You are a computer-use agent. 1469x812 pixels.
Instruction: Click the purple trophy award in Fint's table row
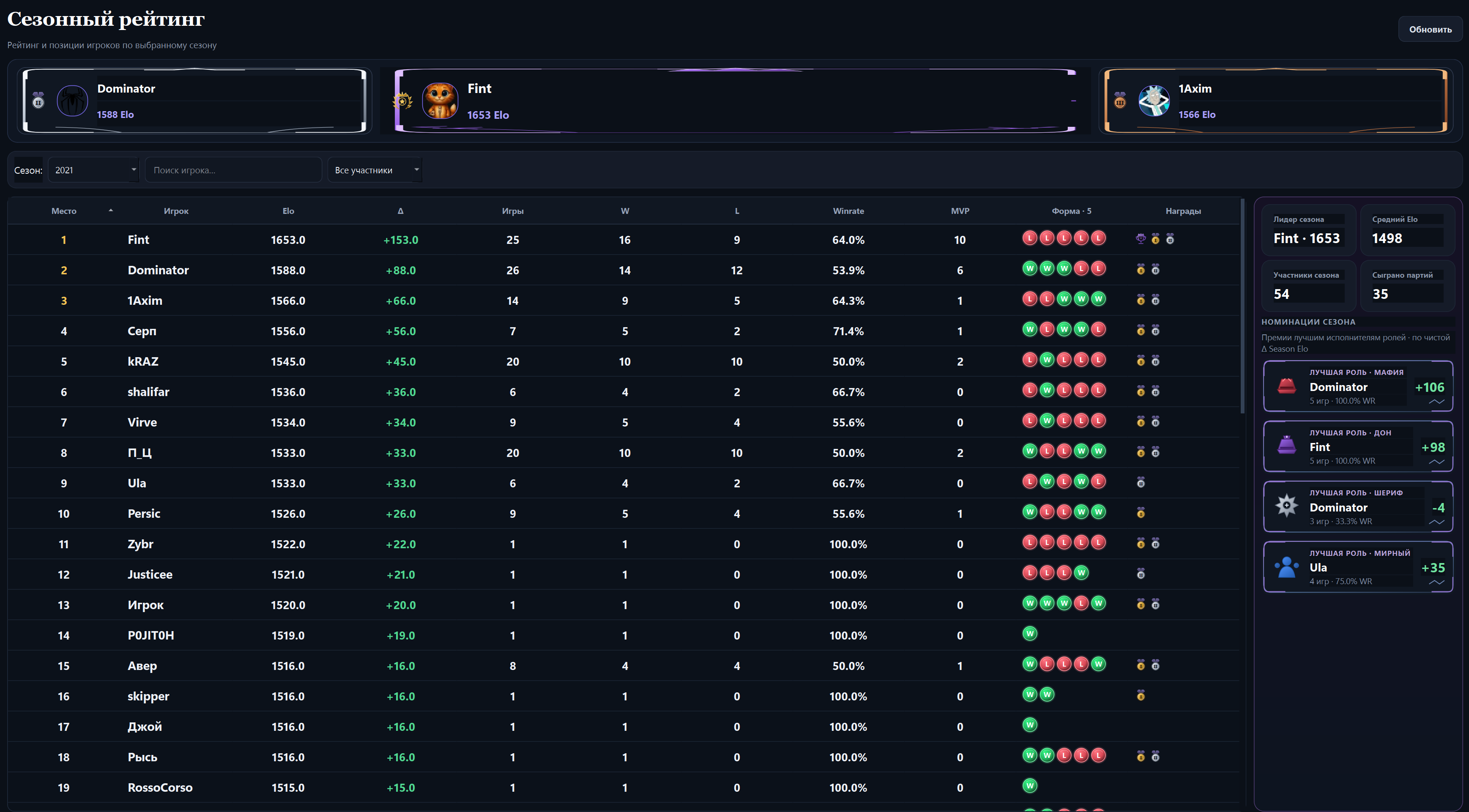pyautogui.click(x=1141, y=239)
